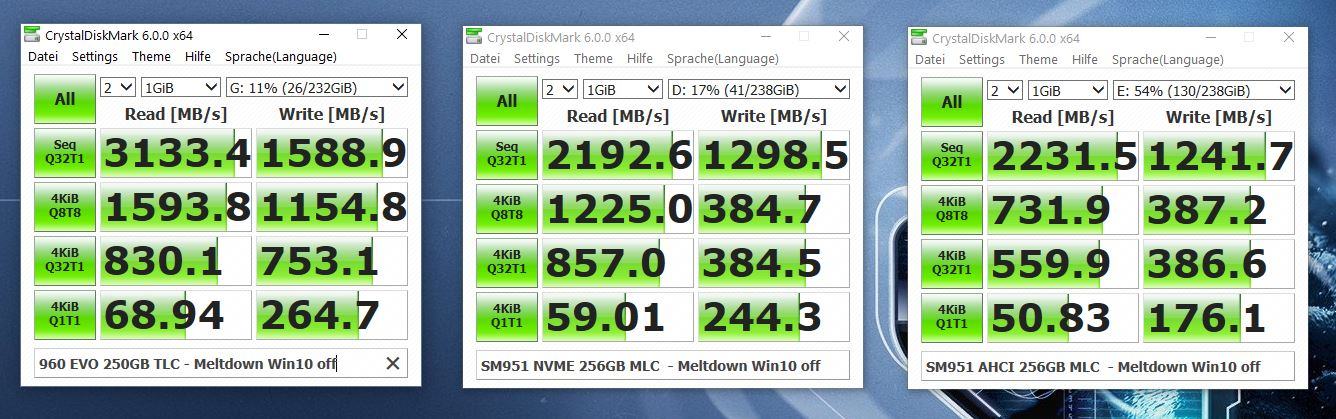Start Seq Q32T1 test in E: drive window

[952, 156]
